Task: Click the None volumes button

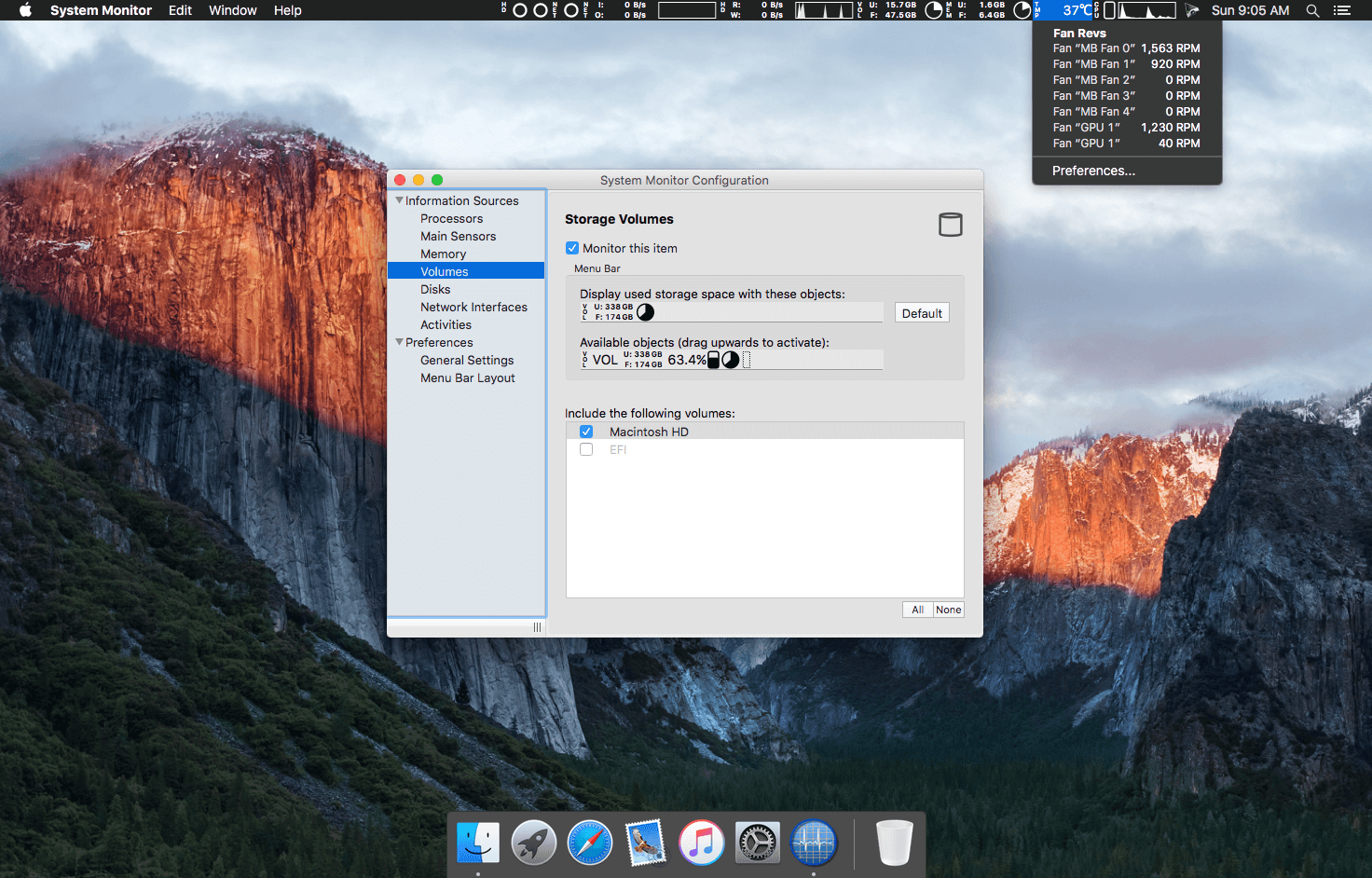Action: tap(949, 610)
